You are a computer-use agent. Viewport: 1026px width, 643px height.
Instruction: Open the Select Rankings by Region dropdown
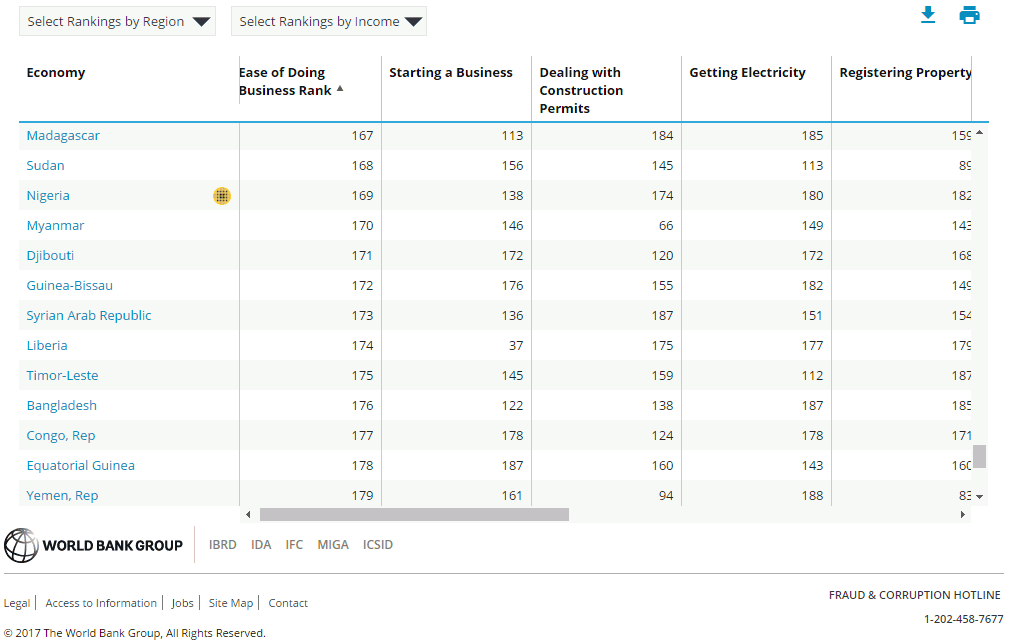point(117,22)
